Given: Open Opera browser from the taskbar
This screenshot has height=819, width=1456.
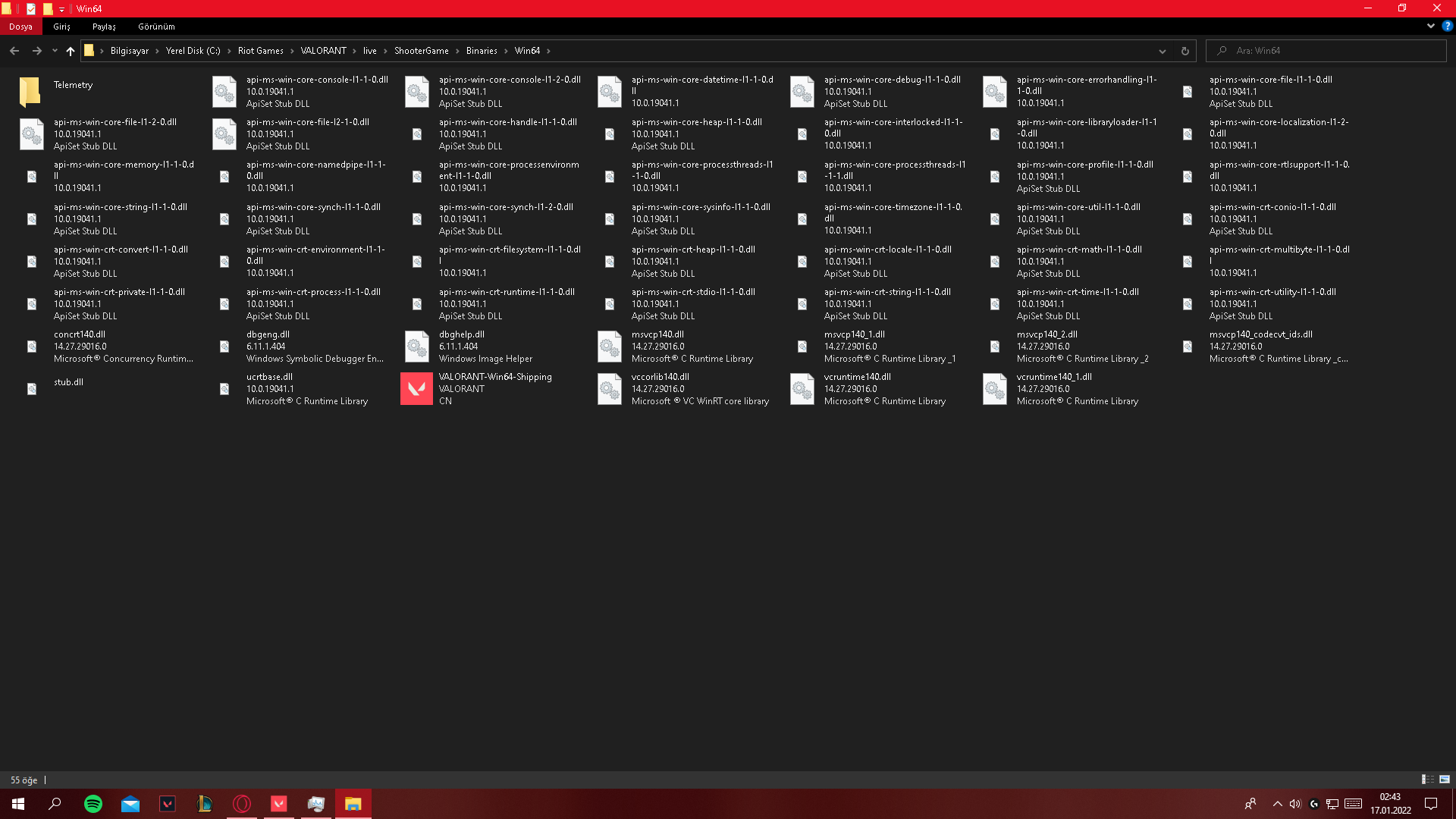Looking at the screenshot, I should (242, 804).
